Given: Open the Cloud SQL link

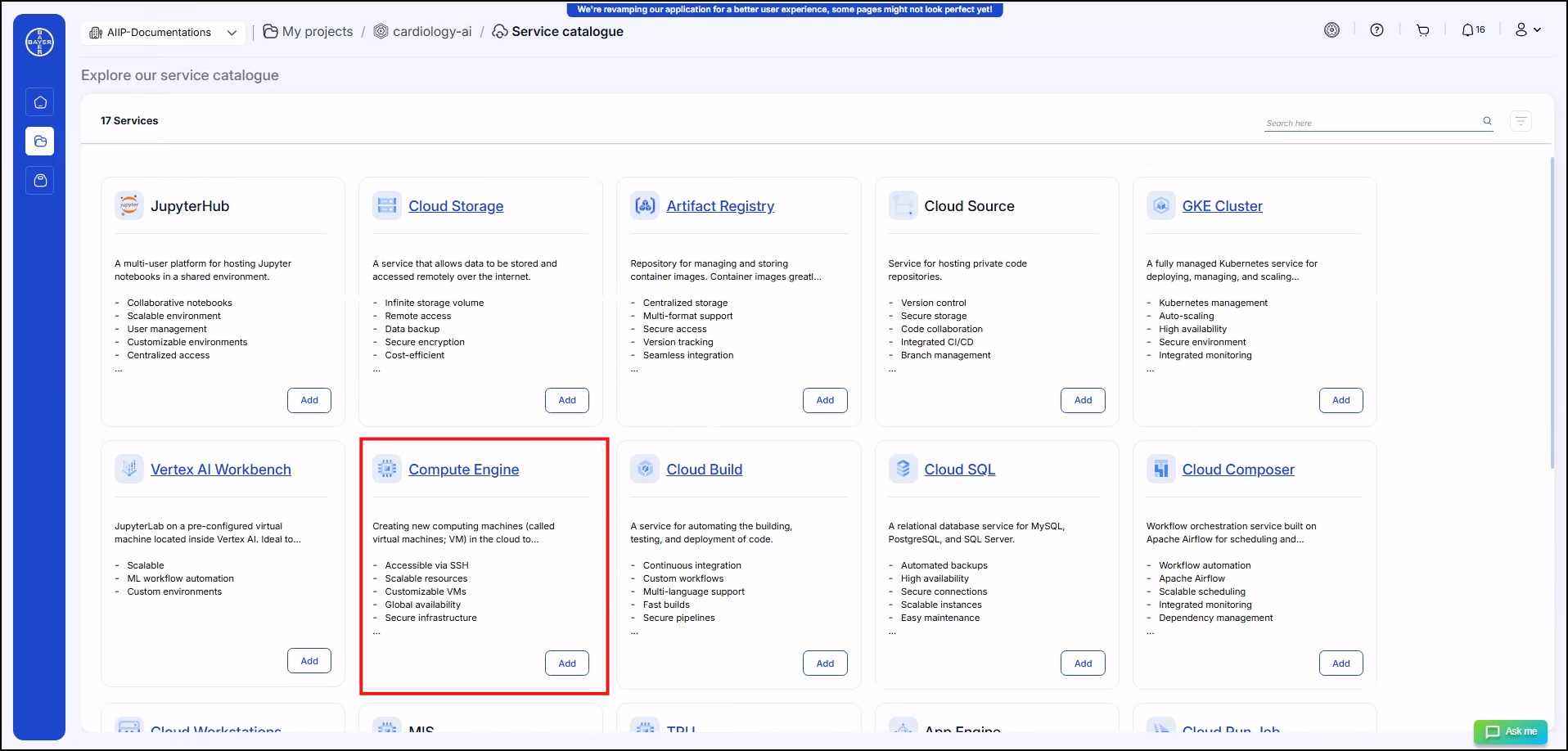Looking at the screenshot, I should 959,470.
